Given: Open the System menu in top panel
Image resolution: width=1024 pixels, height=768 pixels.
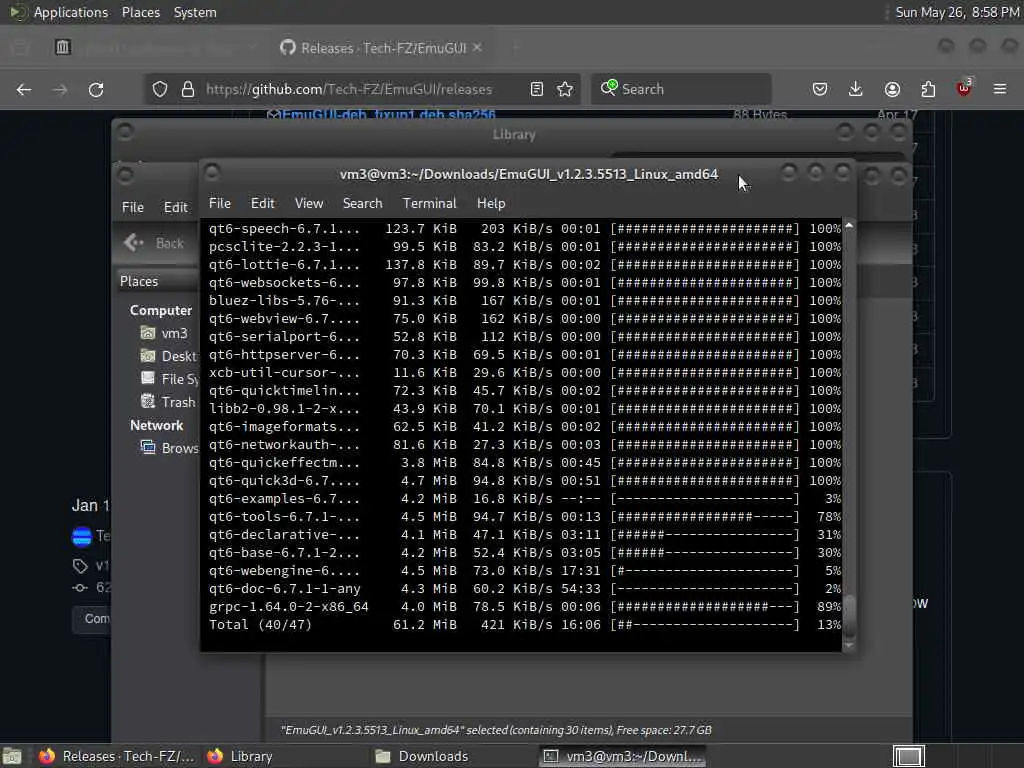Looking at the screenshot, I should [195, 12].
